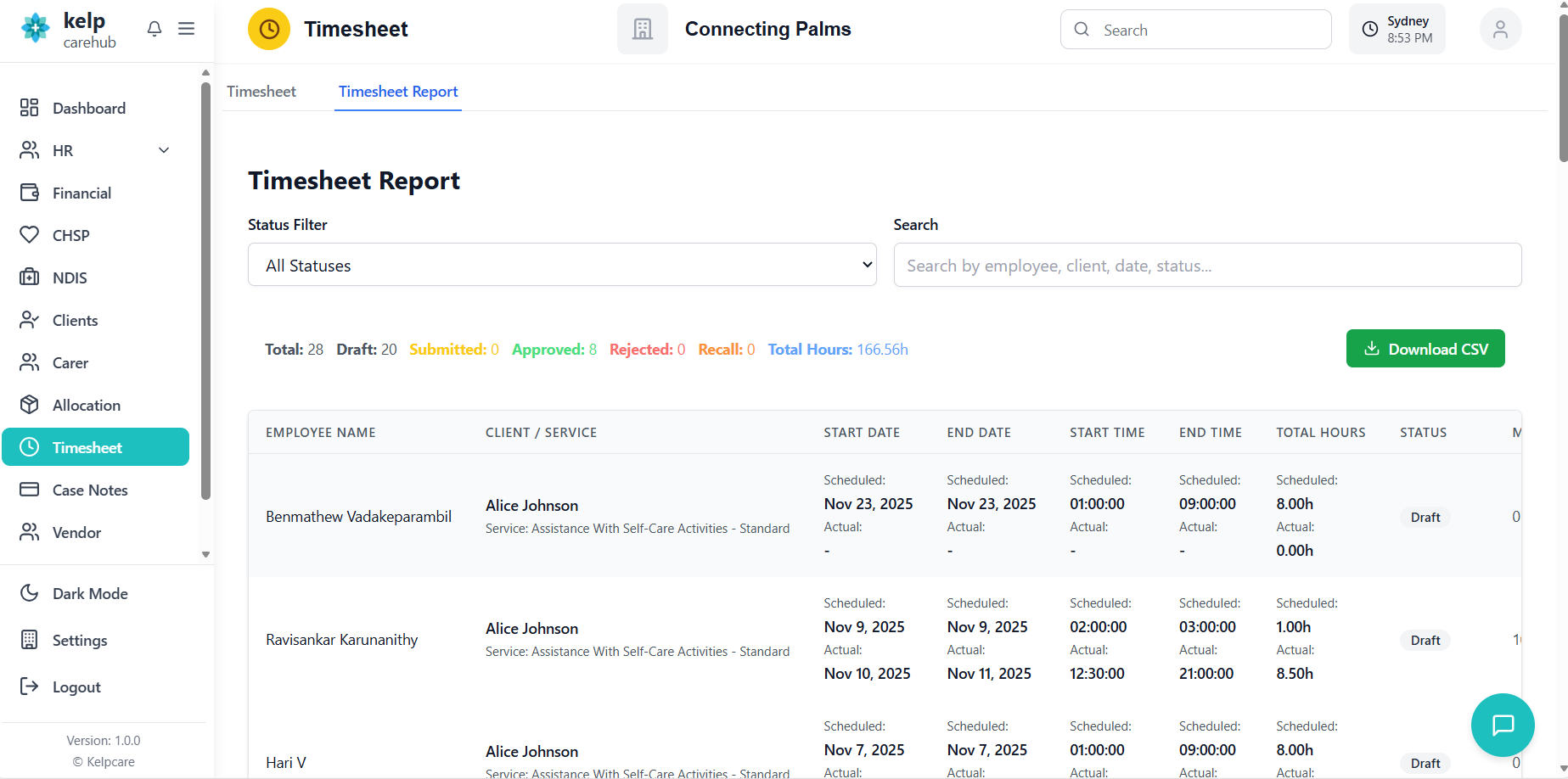Image resolution: width=1568 pixels, height=779 pixels.
Task: Log out via the Logout link
Action: click(x=76, y=687)
